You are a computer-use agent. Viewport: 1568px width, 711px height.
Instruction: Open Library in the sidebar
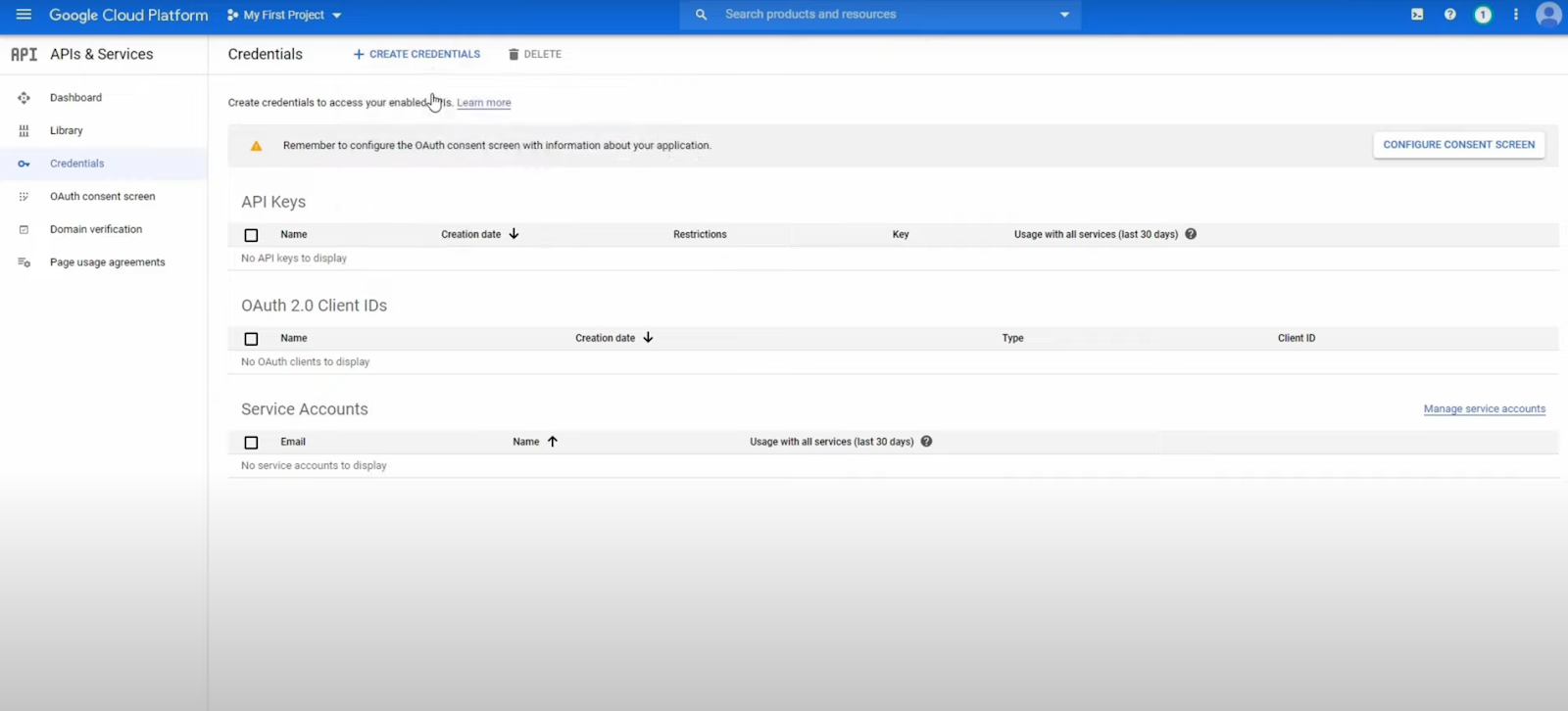(67, 130)
